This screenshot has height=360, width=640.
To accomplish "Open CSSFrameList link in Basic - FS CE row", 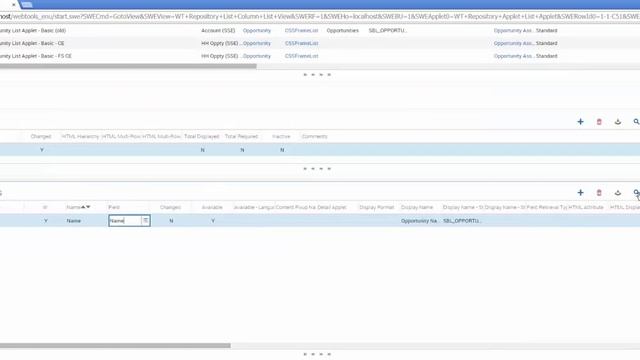I will (x=302, y=56).
